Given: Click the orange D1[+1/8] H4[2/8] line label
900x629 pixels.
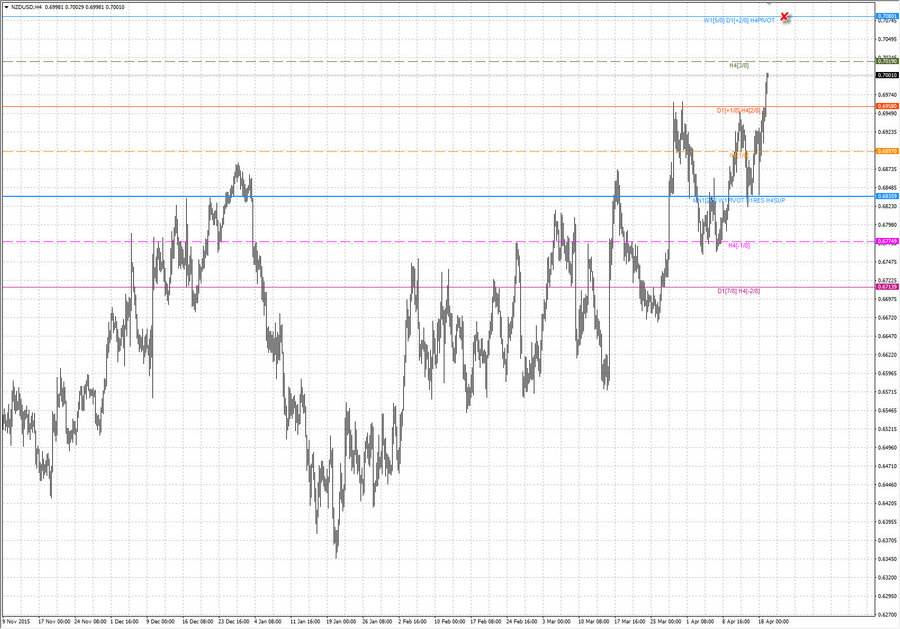Looking at the screenshot, I should click(x=738, y=109).
